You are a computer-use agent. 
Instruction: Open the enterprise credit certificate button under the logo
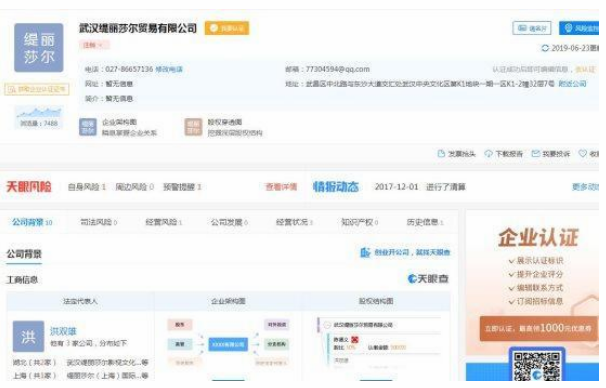(37, 89)
